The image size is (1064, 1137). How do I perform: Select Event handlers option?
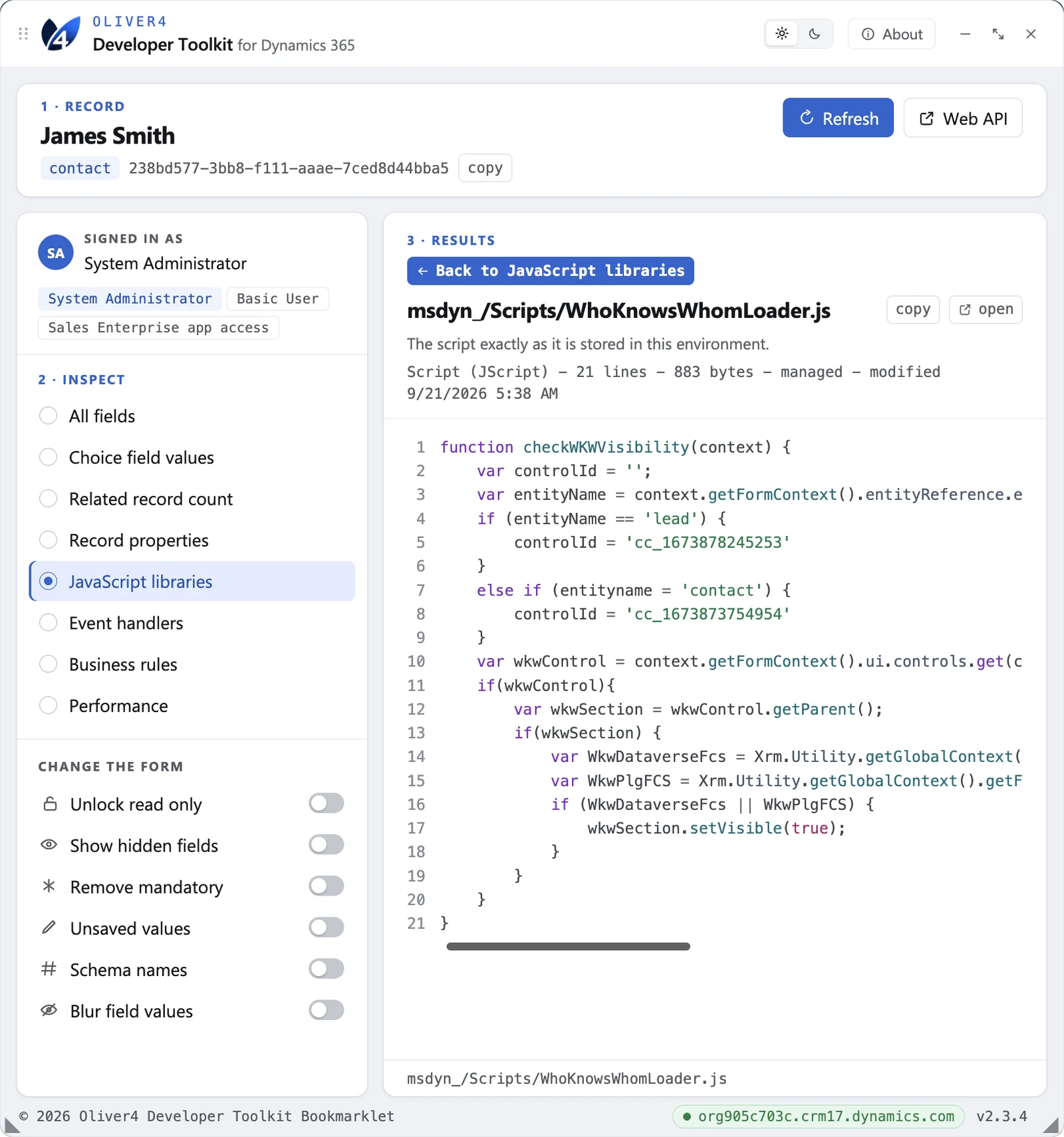193,623
